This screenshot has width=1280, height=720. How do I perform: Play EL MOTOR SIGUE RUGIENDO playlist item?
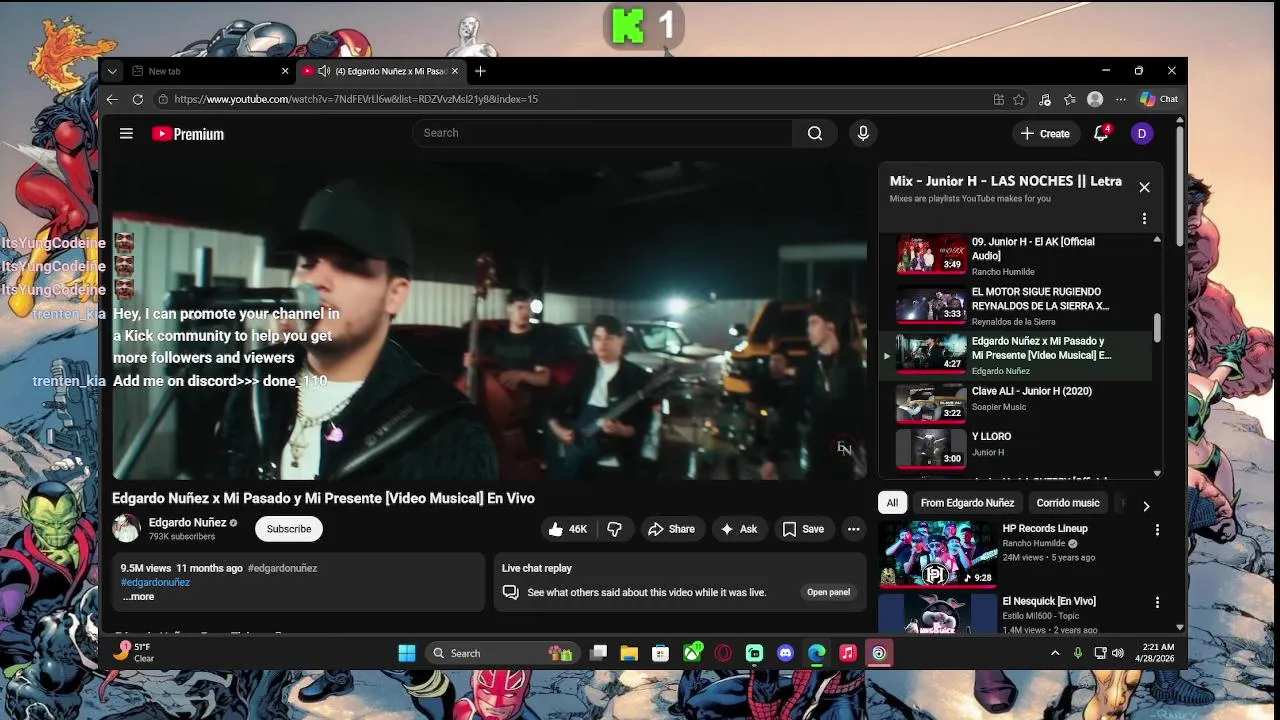tap(1018, 306)
